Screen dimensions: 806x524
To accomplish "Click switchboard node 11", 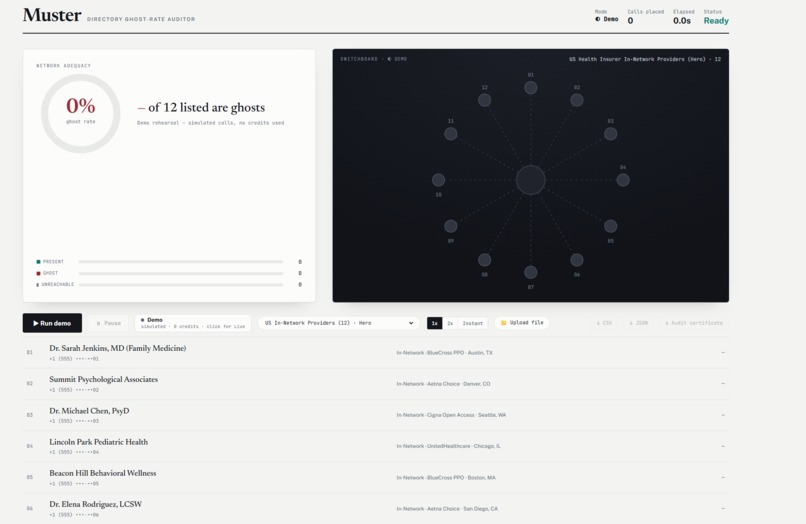I will point(451,134).
